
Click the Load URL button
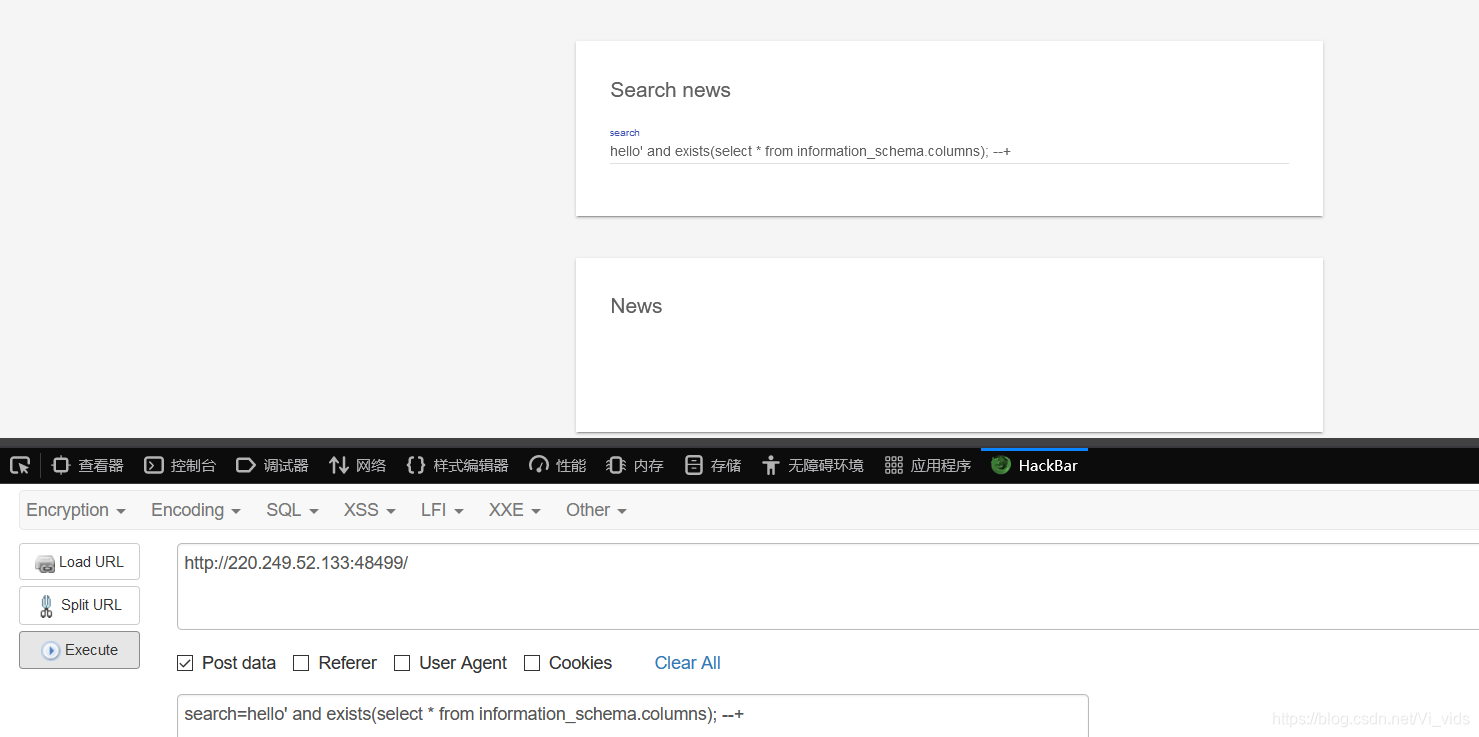79,562
